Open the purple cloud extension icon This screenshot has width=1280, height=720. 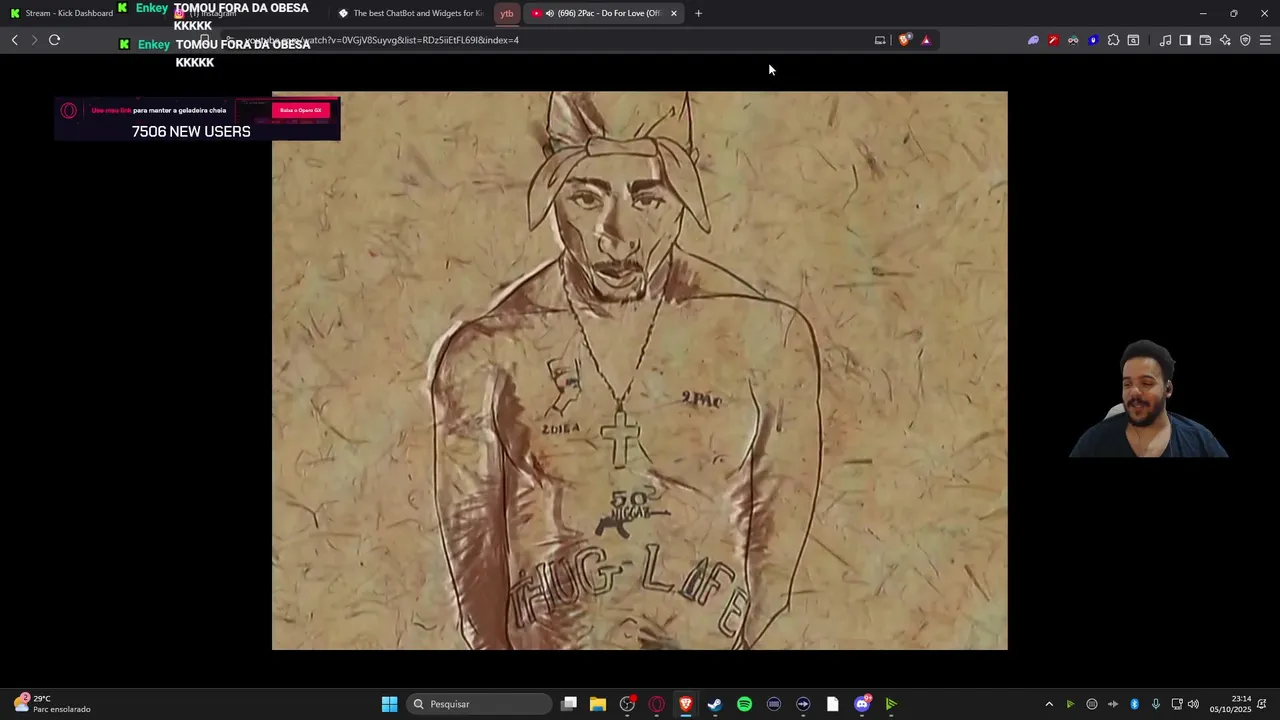pyautogui.click(x=1033, y=40)
